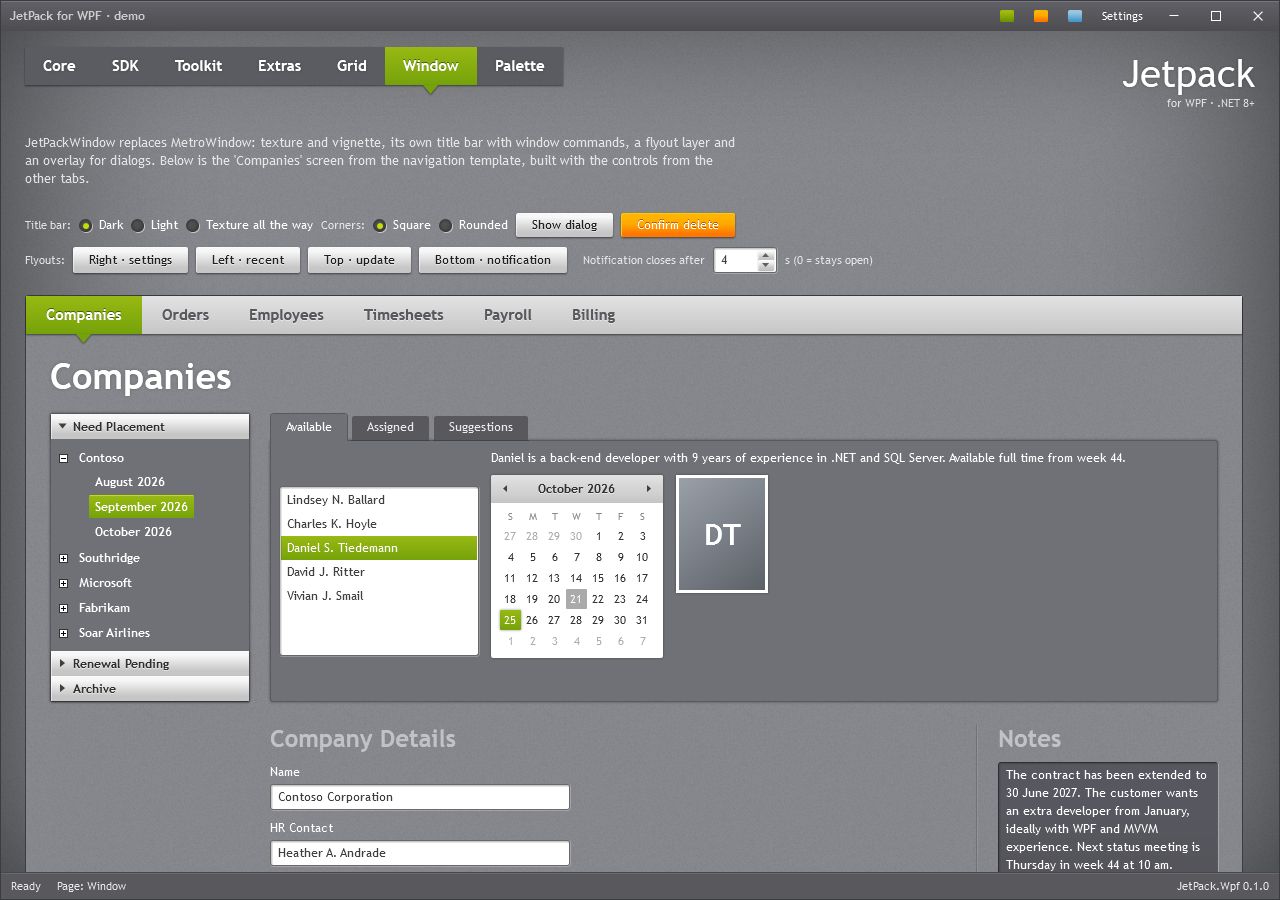Click the Show dialog button
The height and width of the screenshot is (900, 1280).
click(564, 225)
